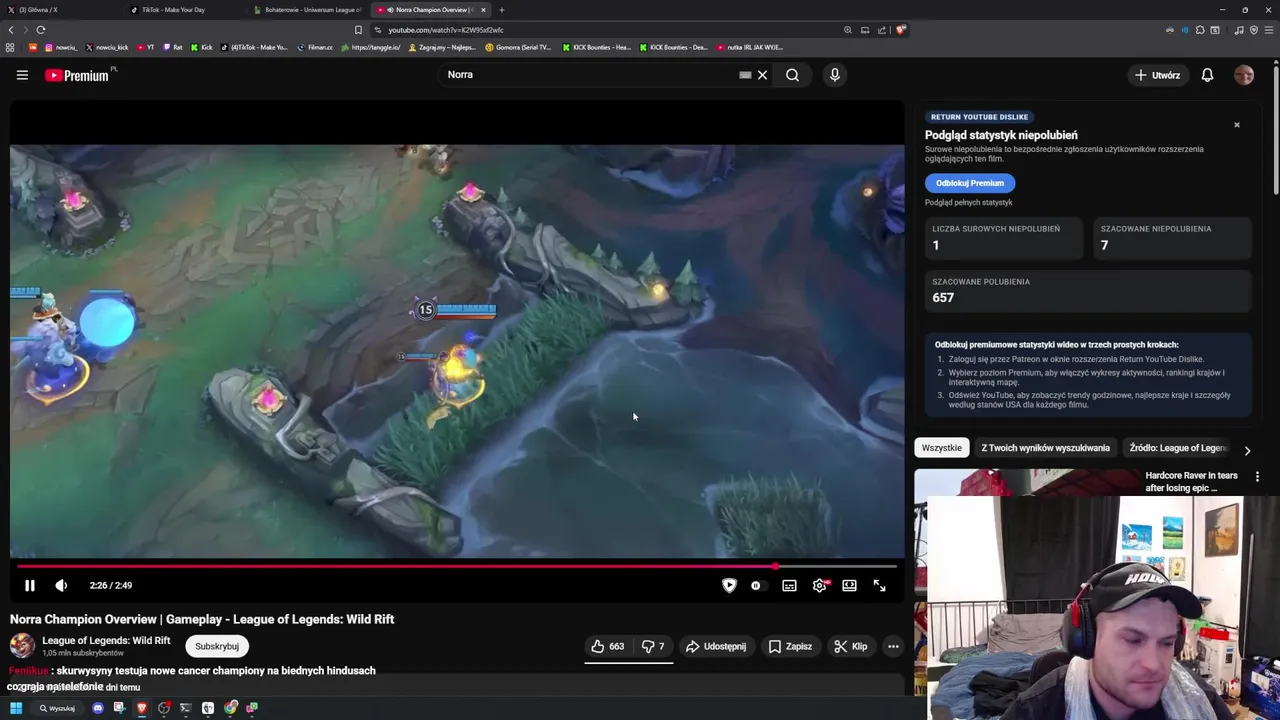Open the Utwórz create button
This screenshot has height=720, width=1280.
click(x=1156, y=75)
